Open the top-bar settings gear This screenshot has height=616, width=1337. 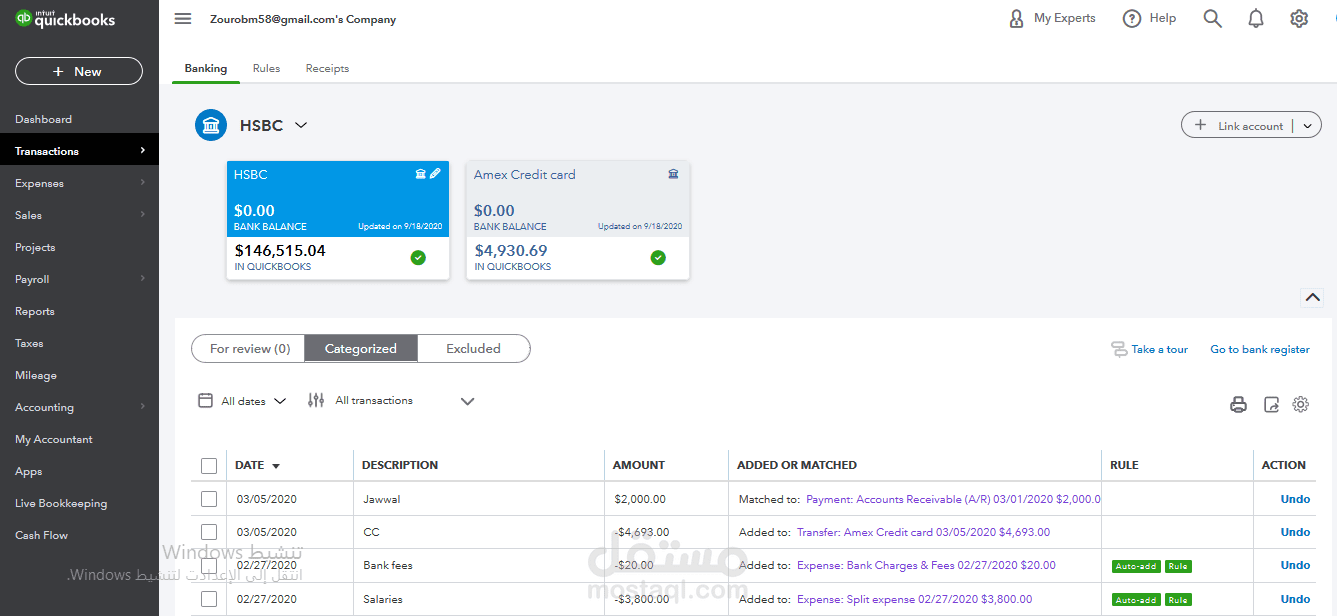coord(1299,19)
